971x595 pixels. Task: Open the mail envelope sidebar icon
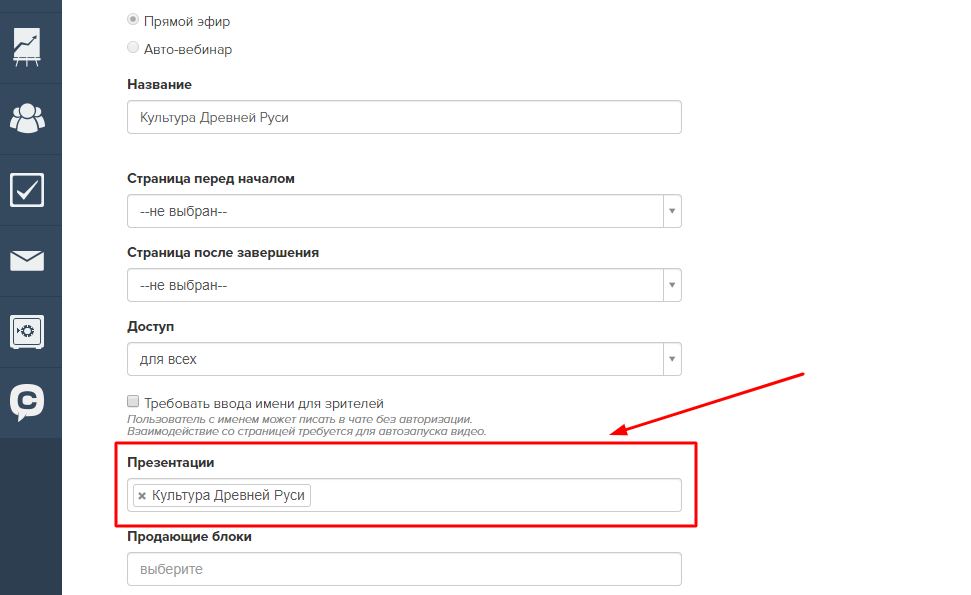[27, 261]
